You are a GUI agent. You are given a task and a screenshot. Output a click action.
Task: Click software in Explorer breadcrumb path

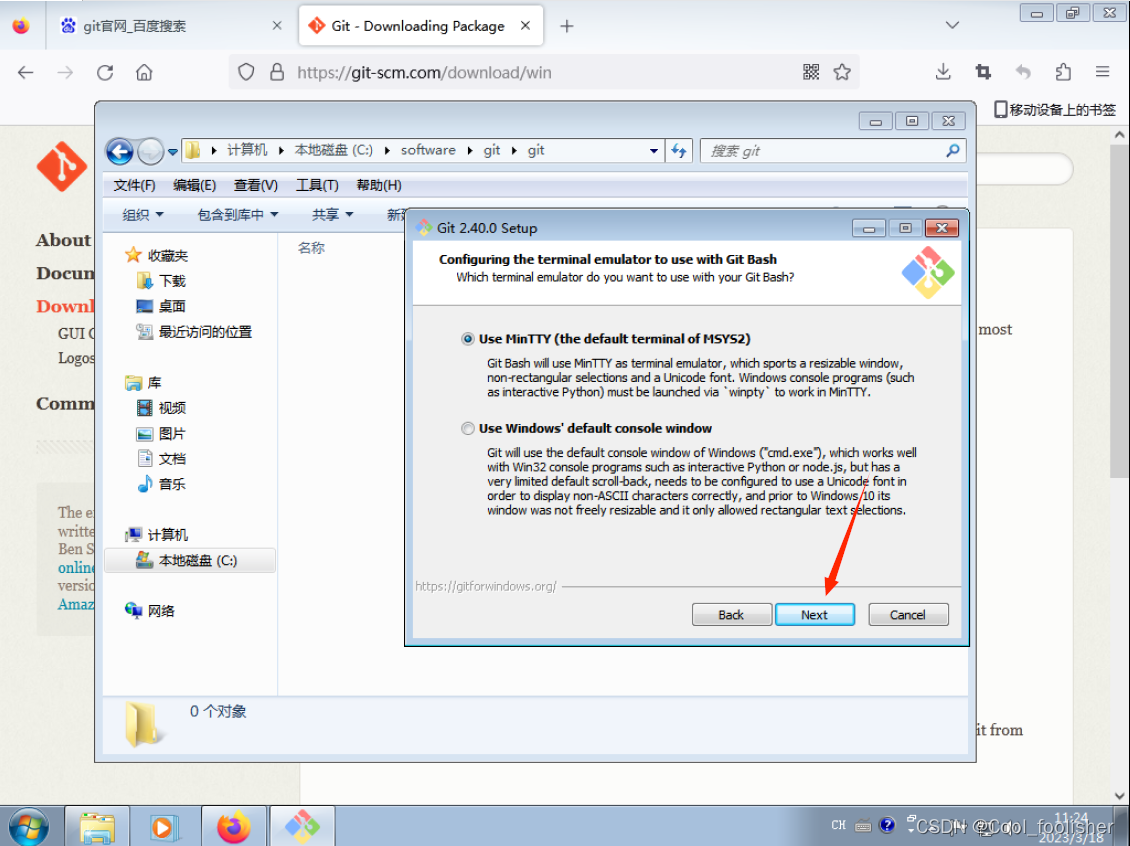[x=428, y=150]
